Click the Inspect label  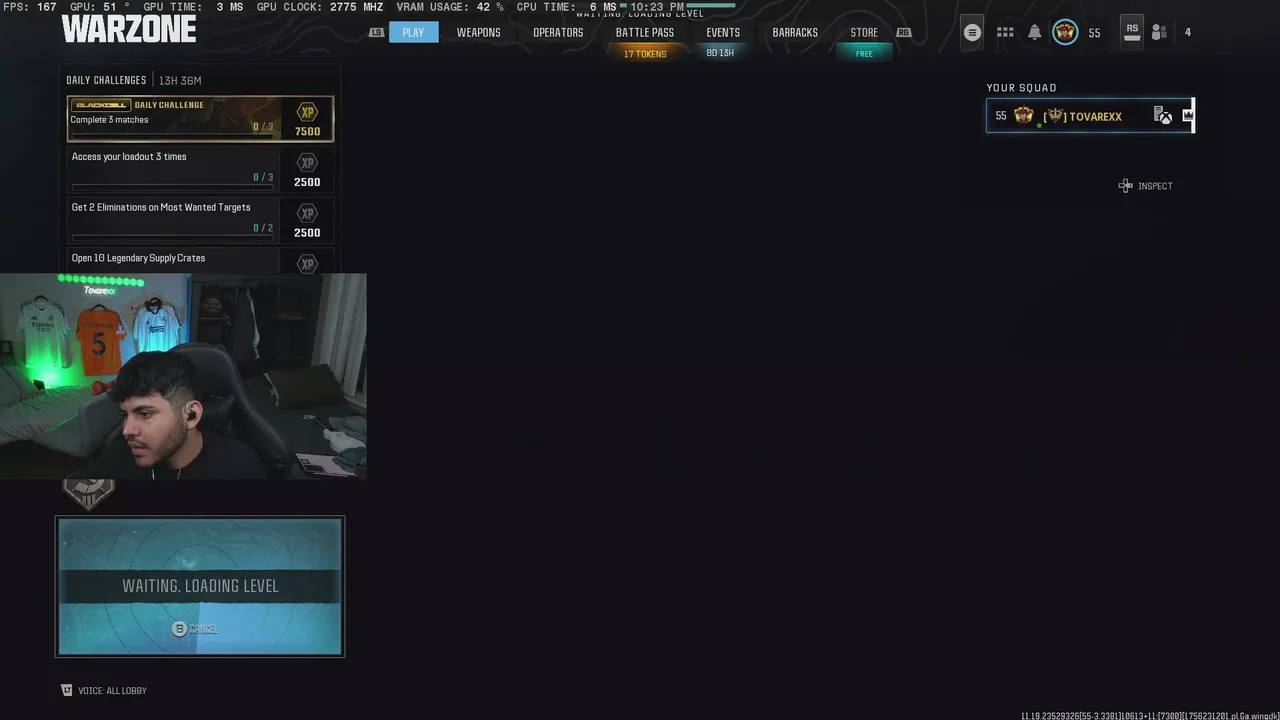1155,186
